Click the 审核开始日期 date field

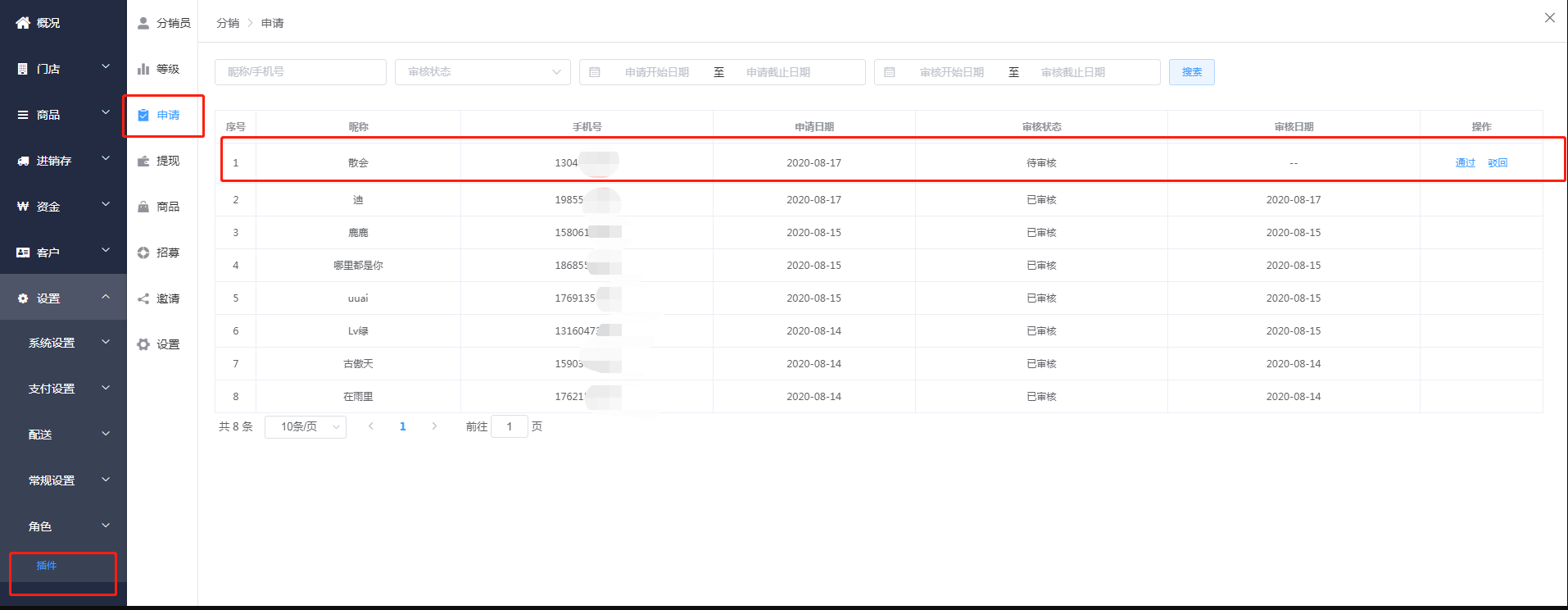click(952, 72)
